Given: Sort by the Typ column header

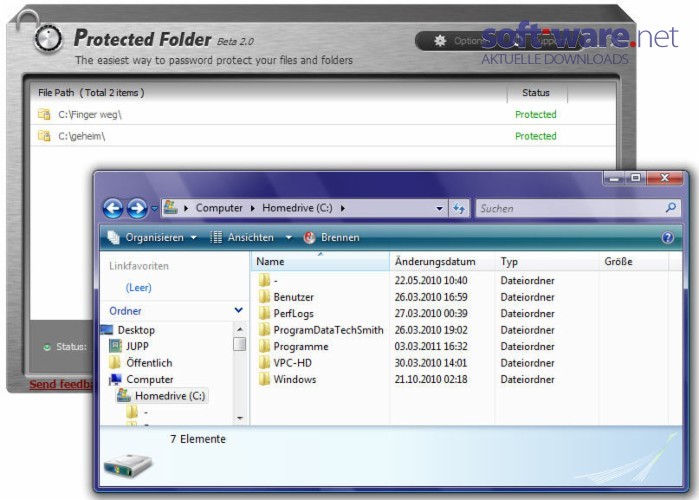Looking at the screenshot, I should [x=547, y=262].
